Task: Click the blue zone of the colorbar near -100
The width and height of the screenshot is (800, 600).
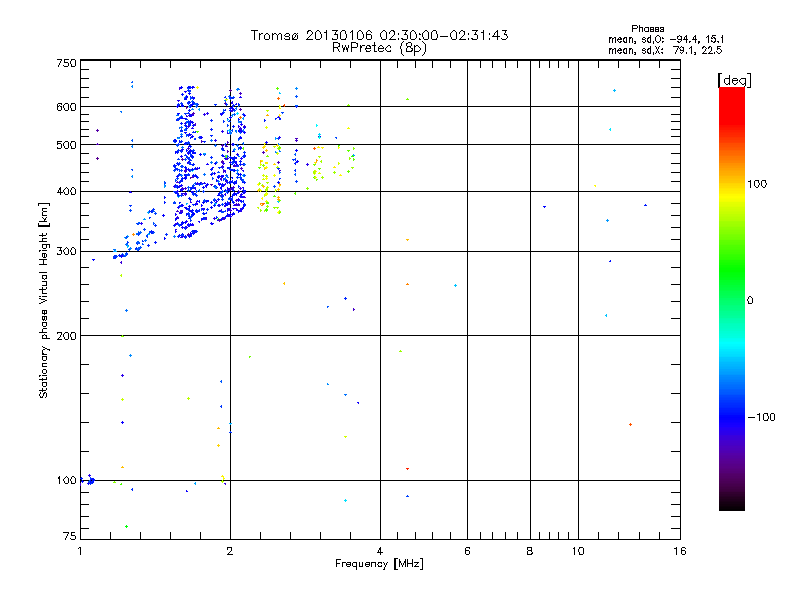Action: (732, 416)
